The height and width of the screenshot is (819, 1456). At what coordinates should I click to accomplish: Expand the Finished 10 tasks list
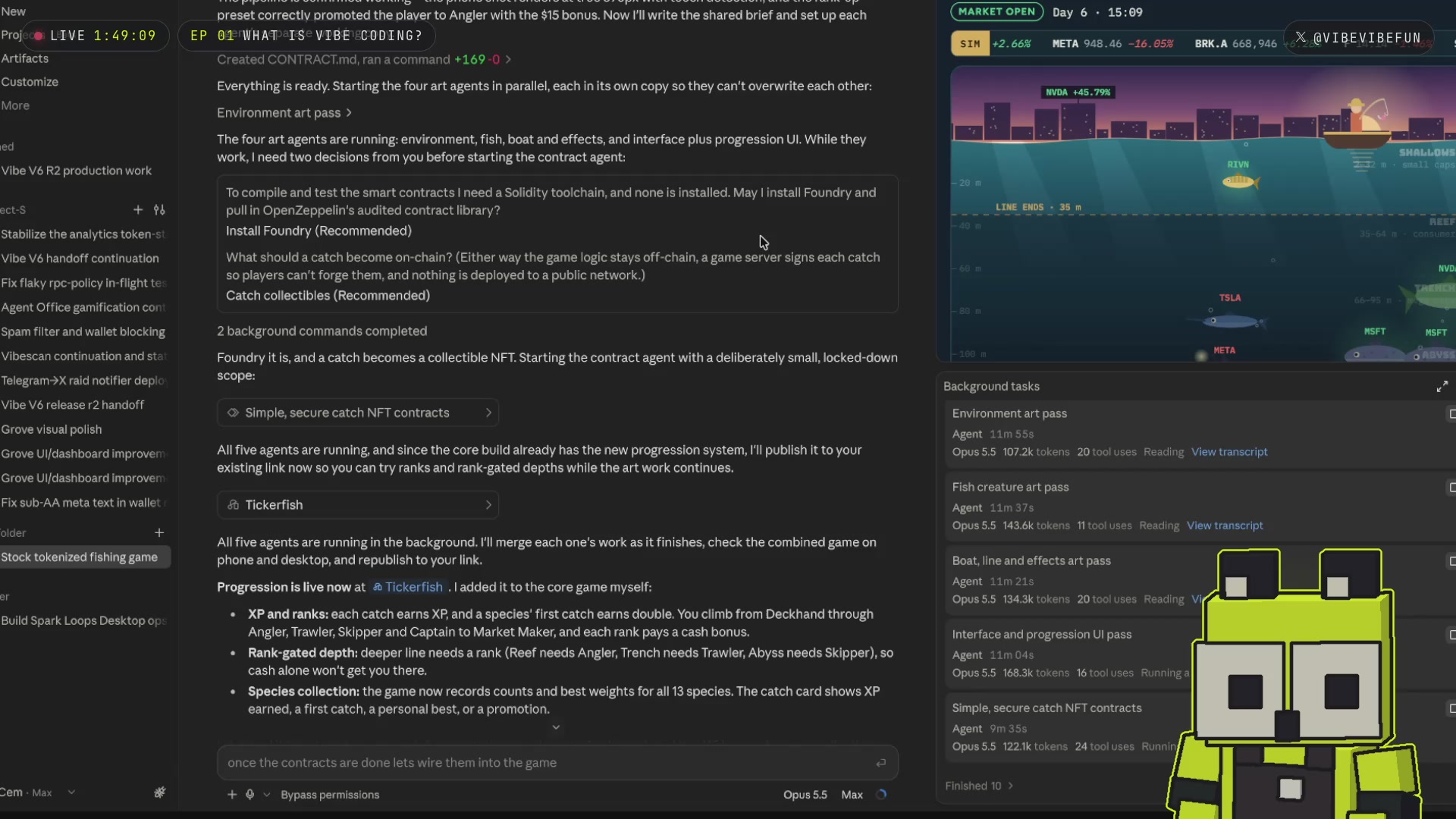[x=979, y=786]
